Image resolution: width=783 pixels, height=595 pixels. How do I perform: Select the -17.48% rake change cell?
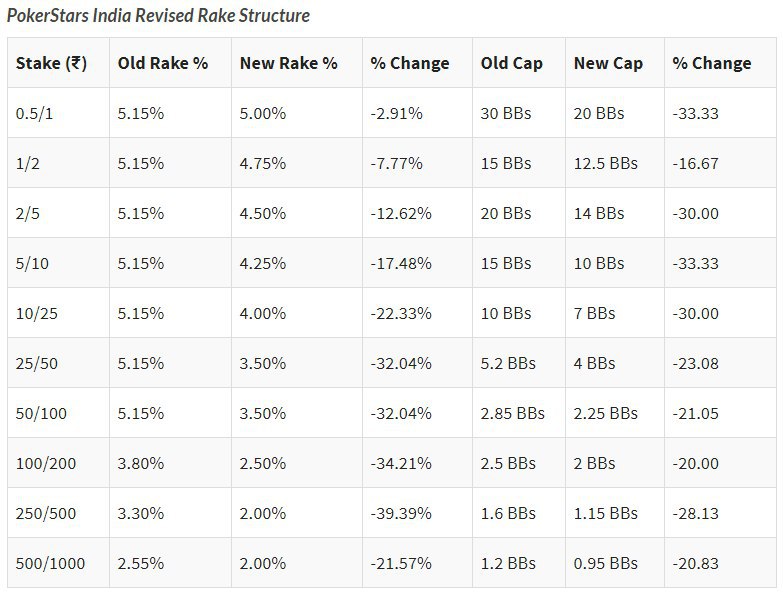click(x=401, y=263)
